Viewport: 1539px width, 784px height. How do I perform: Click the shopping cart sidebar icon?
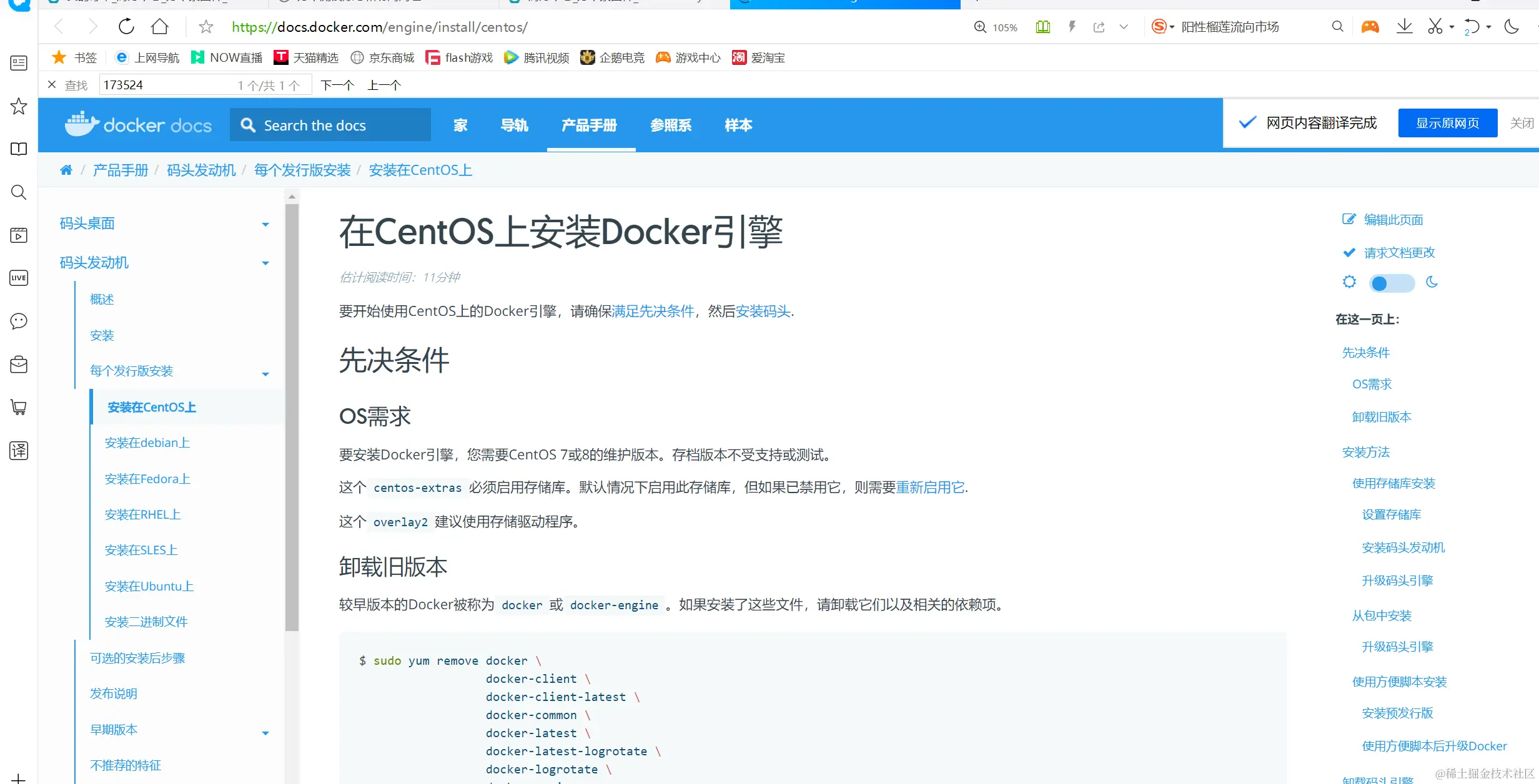pos(19,407)
